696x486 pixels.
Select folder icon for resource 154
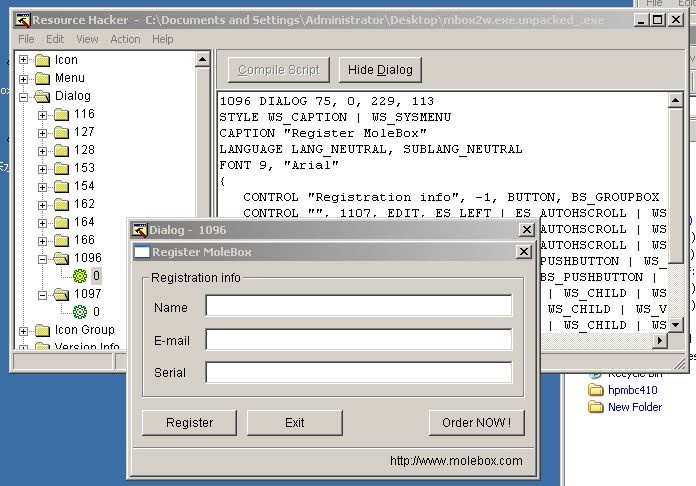(x=61, y=187)
